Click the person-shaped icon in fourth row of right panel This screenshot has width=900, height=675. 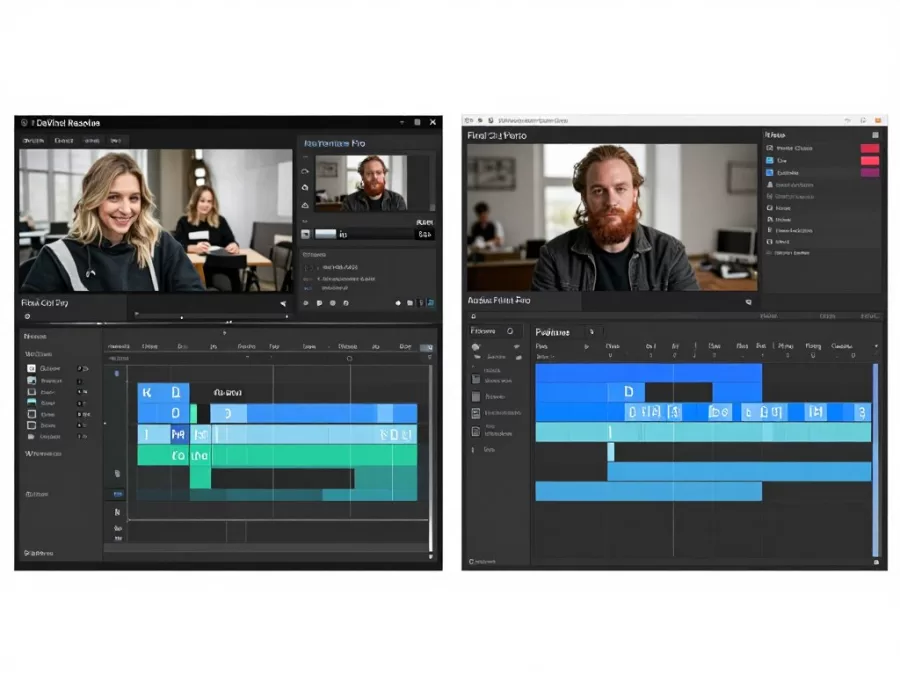tap(770, 185)
